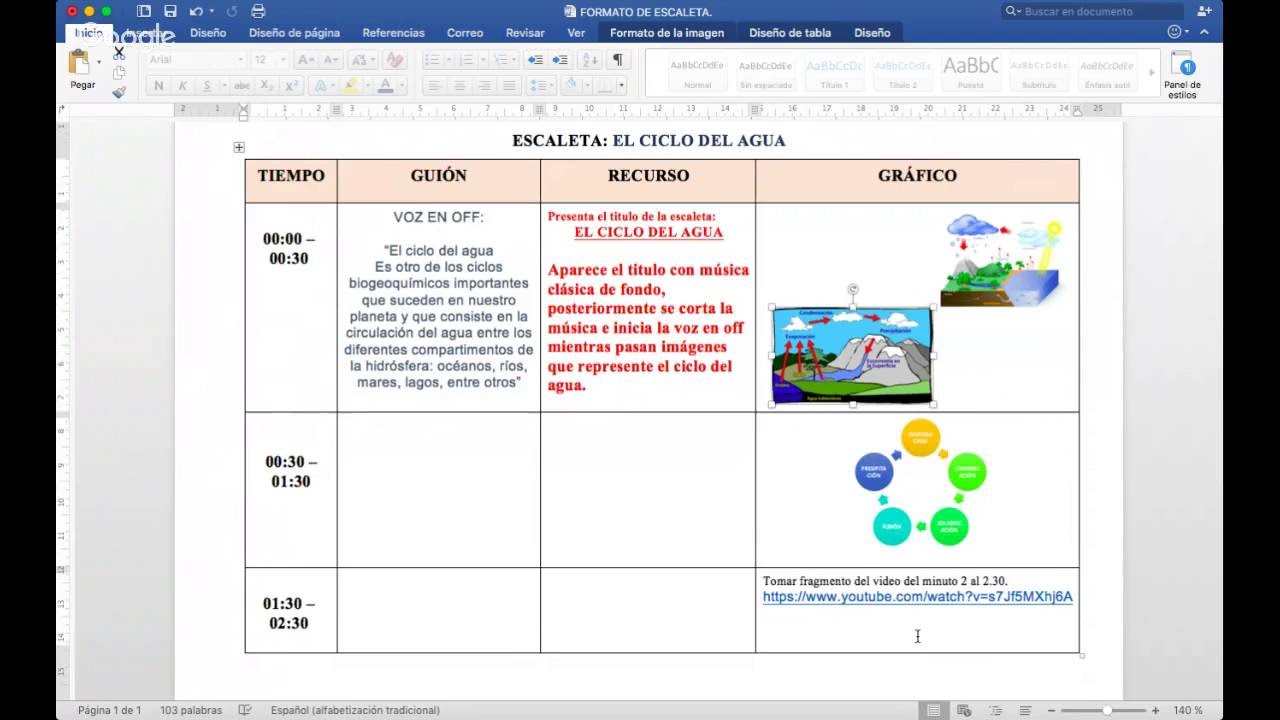
Task: Click the Pegar paste clipboard icon
Action: tap(80, 63)
